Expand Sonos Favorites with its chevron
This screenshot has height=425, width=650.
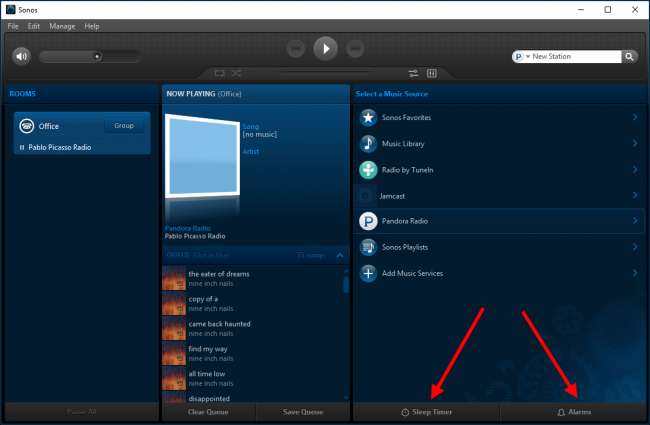(635, 117)
